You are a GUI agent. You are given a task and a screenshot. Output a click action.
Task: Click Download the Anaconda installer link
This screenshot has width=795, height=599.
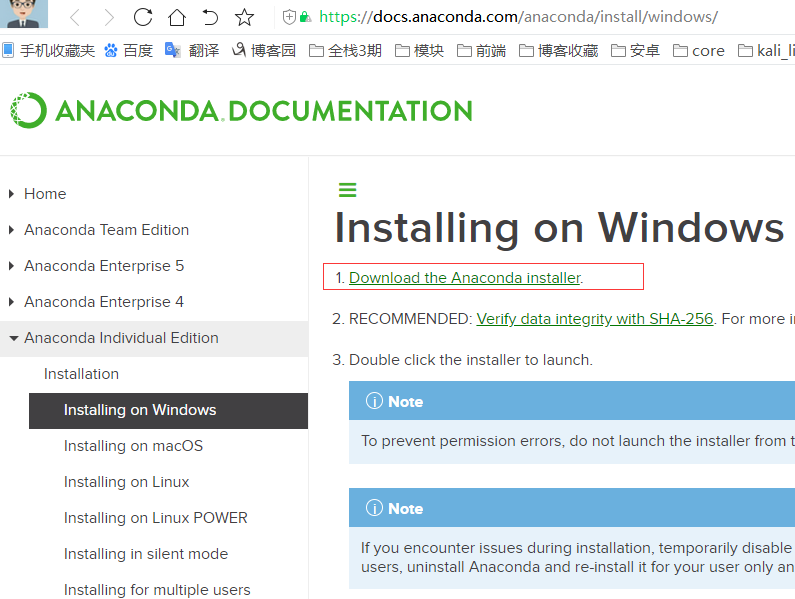click(465, 278)
